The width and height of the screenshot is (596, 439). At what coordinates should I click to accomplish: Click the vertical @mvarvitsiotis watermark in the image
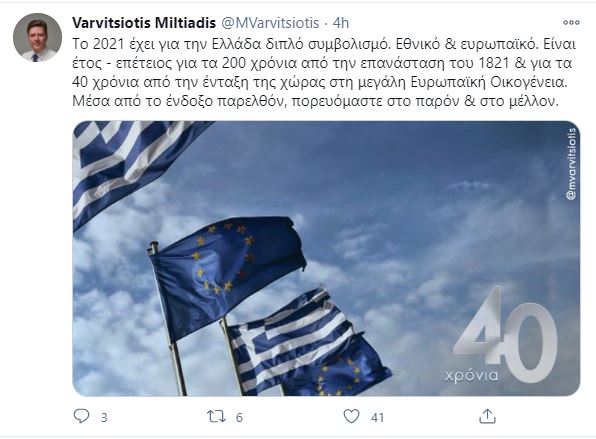tap(571, 164)
